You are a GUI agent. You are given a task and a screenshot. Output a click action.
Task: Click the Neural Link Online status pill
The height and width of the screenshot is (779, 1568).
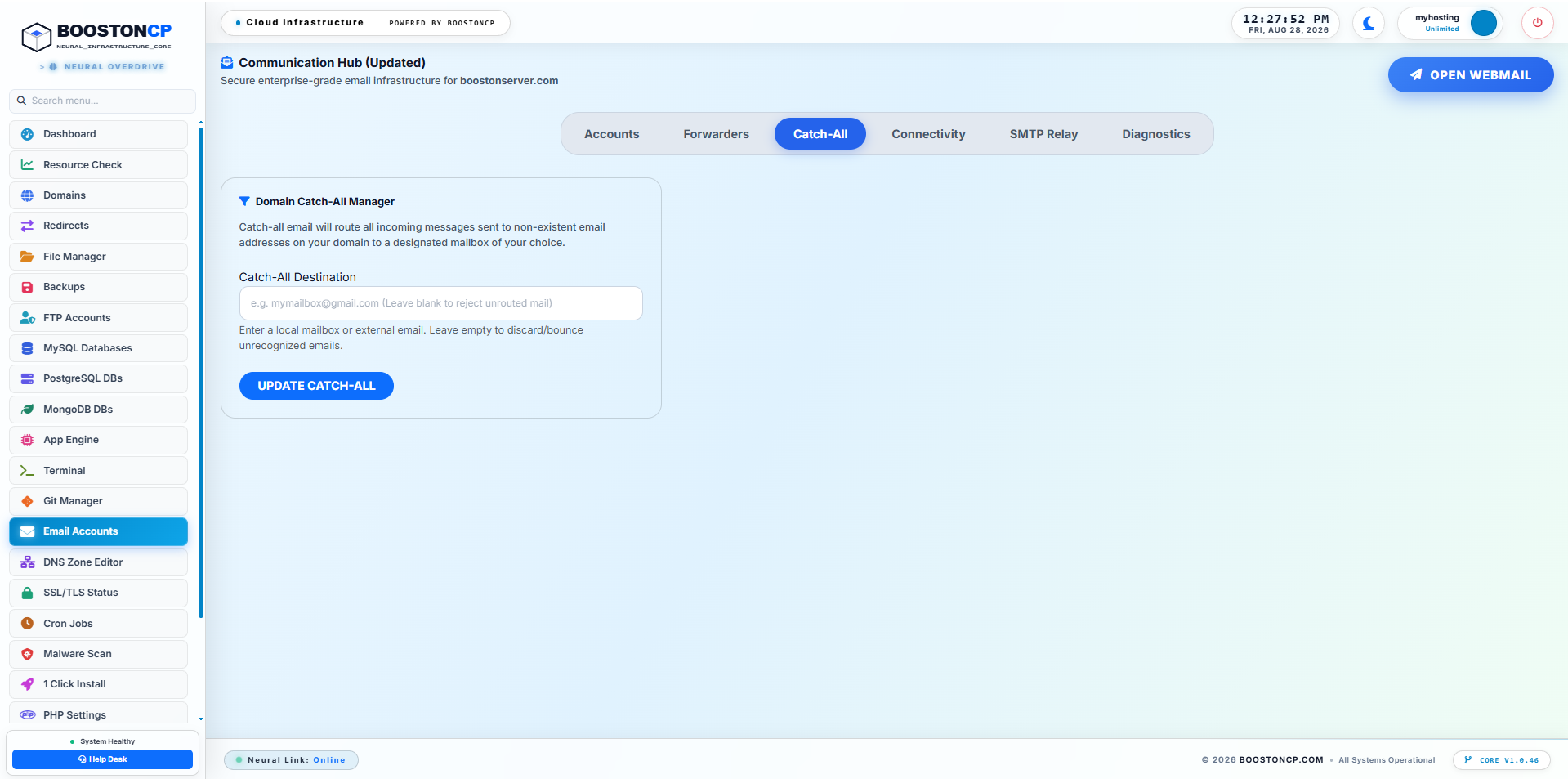coord(291,760)
